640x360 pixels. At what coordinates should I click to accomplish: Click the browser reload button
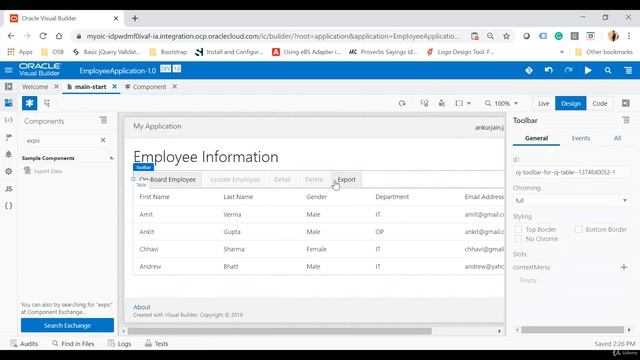coord(43,36)
